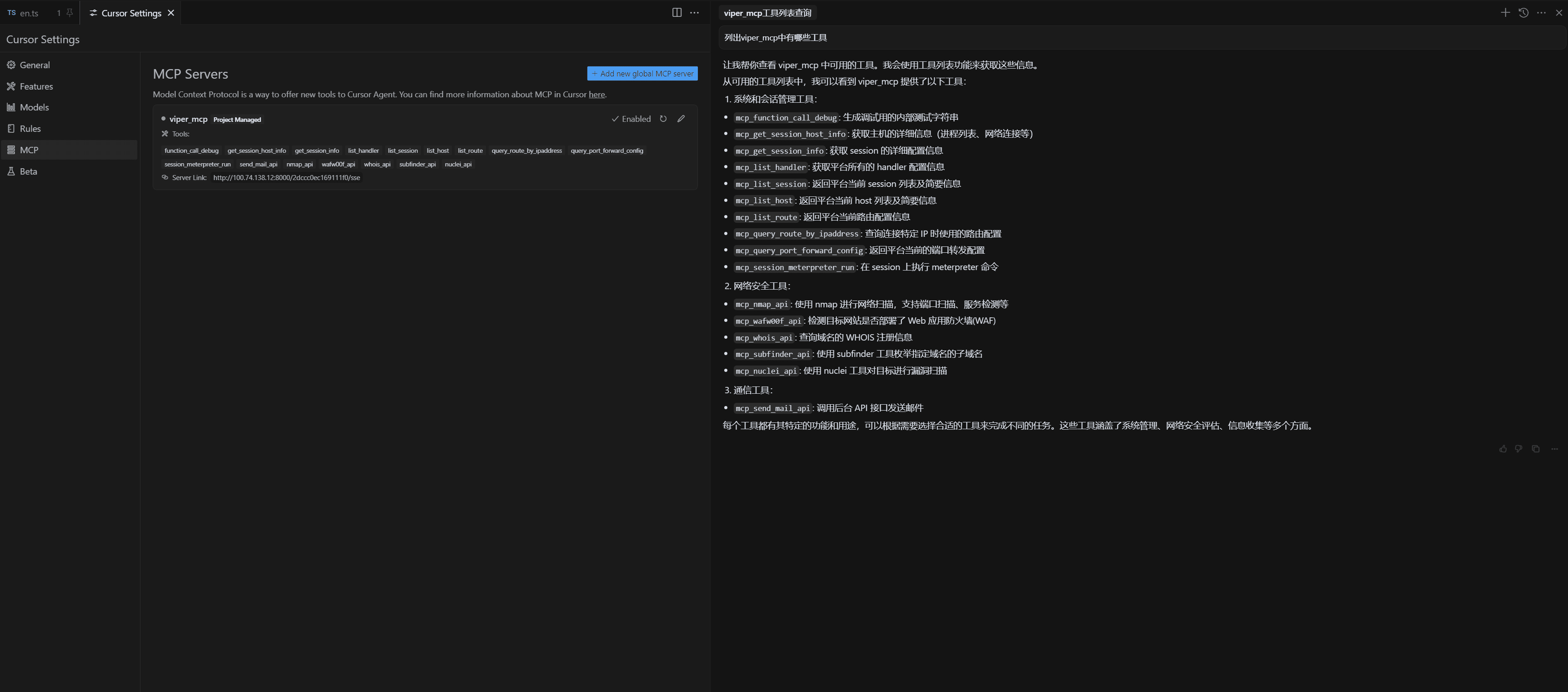Click the Beta flask icon
The image size is (1568, 692).
pos(11,171)
